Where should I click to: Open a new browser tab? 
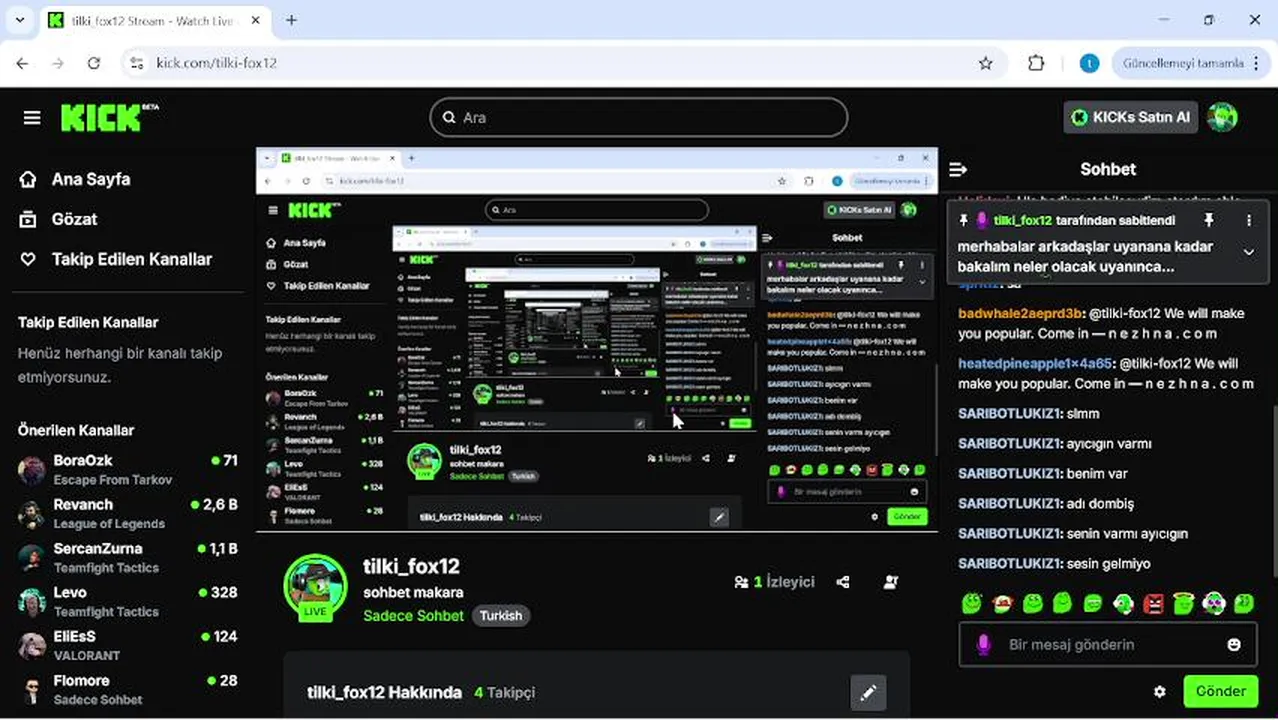(291, 20)
